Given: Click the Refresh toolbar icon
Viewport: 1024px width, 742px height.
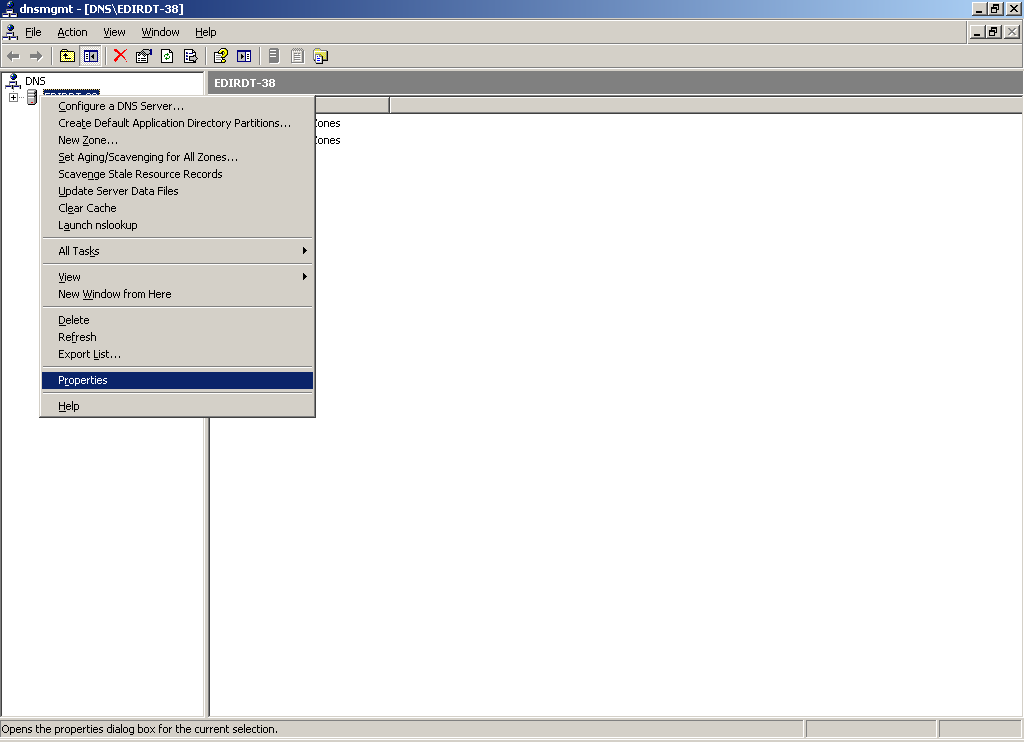Looking at the screenshot, I should point(167,56).
